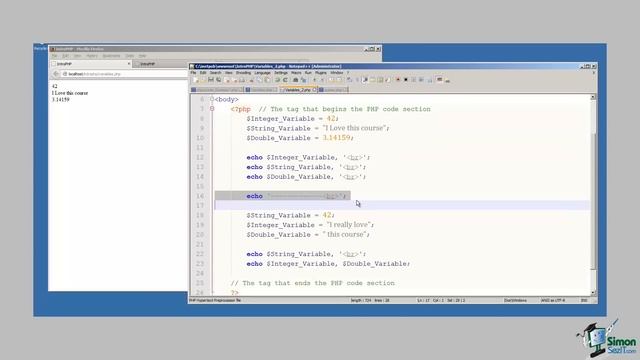Collapse the body tag fold marker
640x360 pixels.
click(212, 99)
